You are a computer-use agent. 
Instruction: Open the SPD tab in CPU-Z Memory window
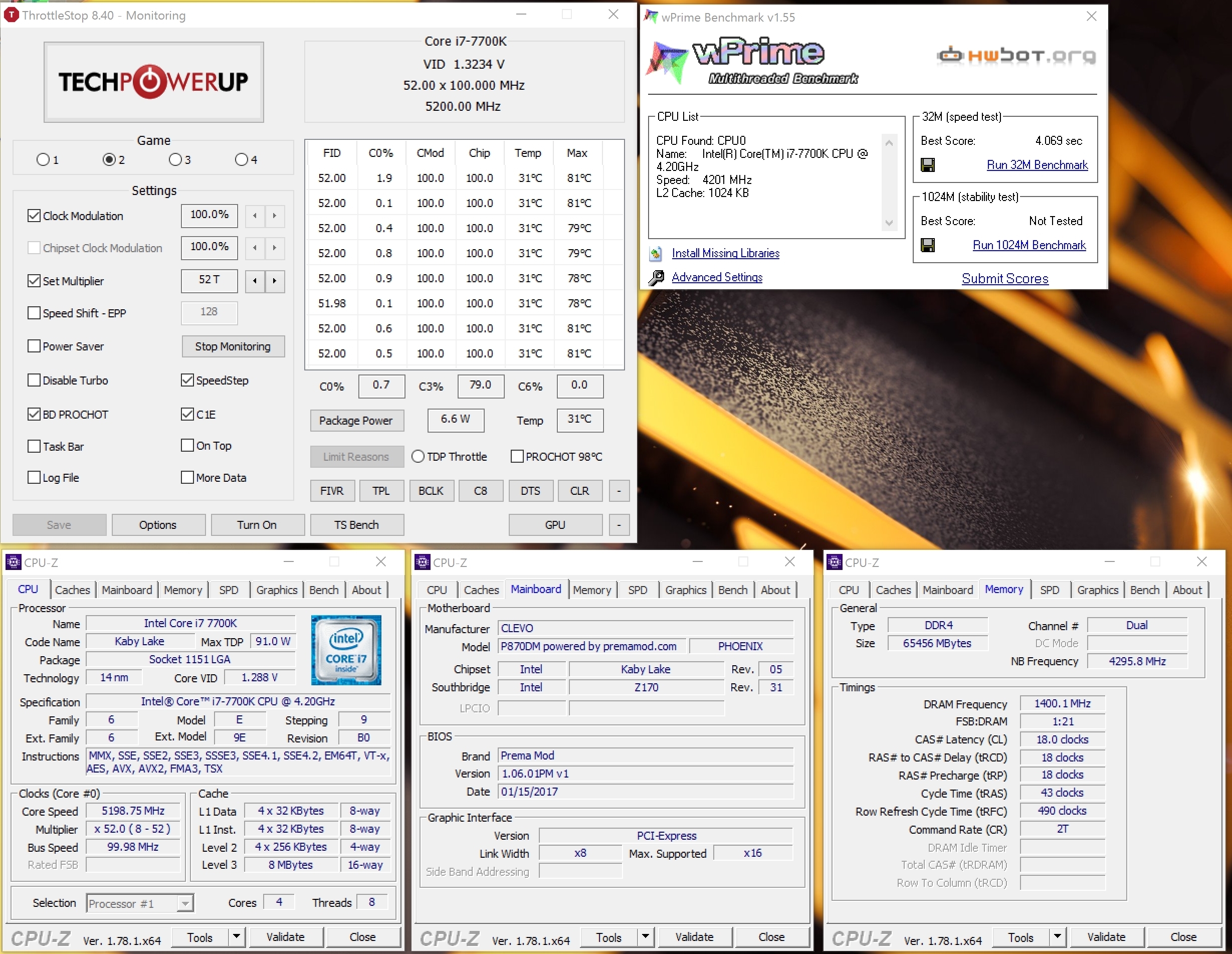[x=1049, y=590]
